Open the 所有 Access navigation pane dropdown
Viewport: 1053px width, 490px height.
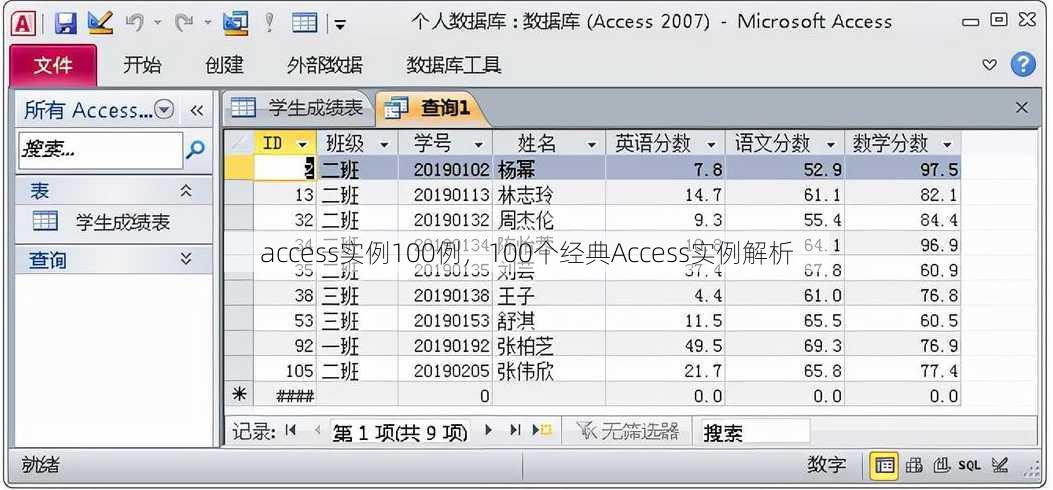164,109
